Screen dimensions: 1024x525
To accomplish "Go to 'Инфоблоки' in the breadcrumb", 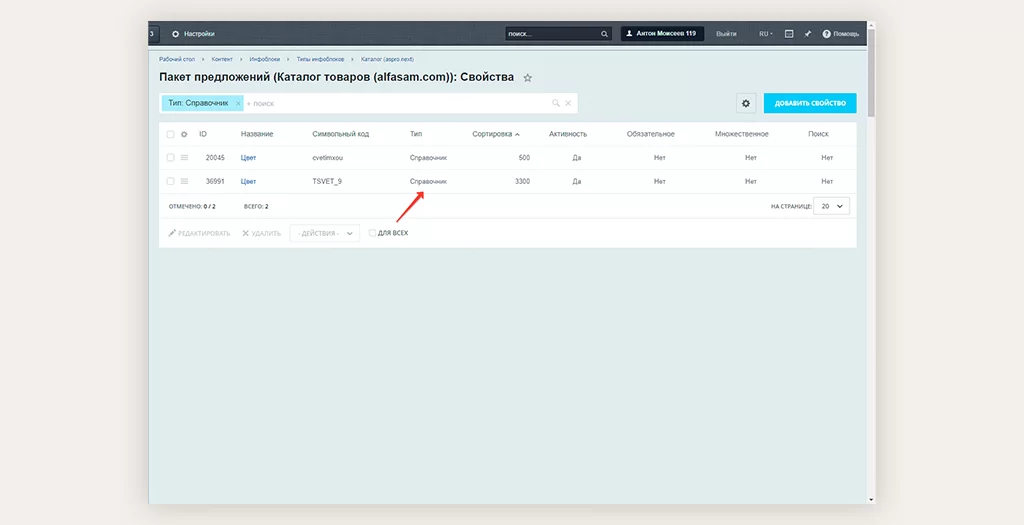I will tap(267, 60).
